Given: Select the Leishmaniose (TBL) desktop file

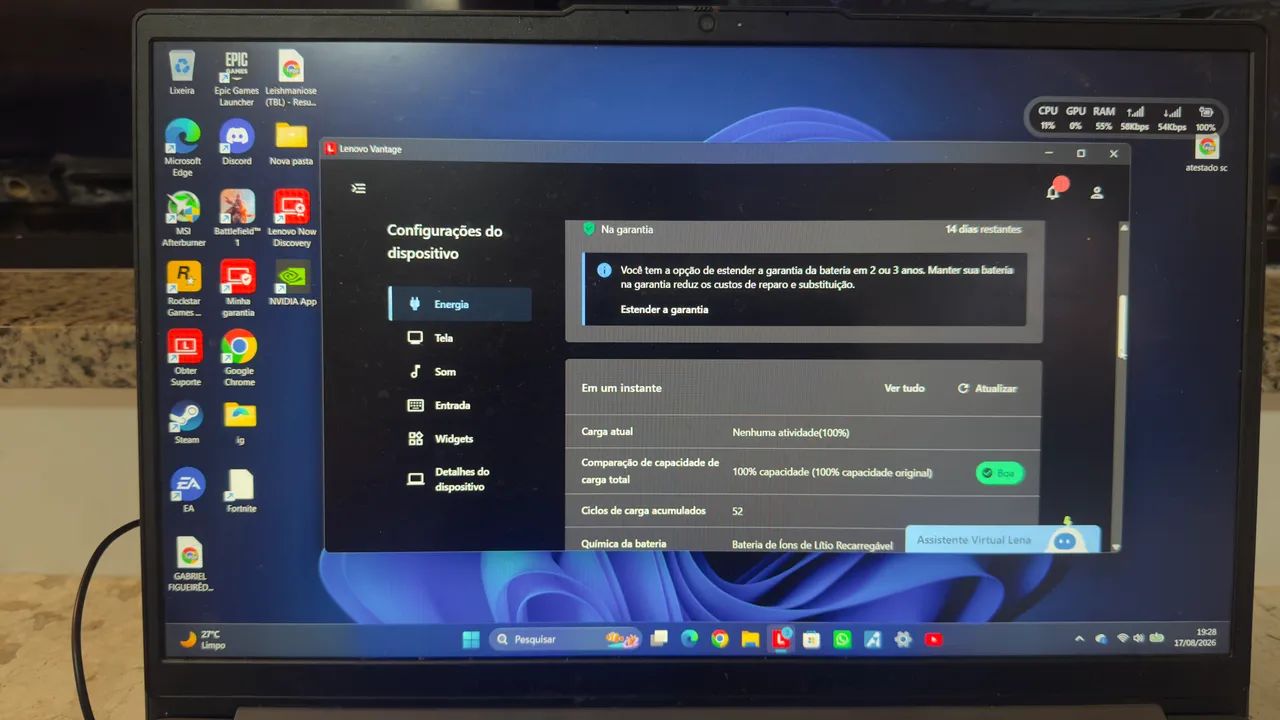Looking at the screenshot, I should tap(291, 78).
